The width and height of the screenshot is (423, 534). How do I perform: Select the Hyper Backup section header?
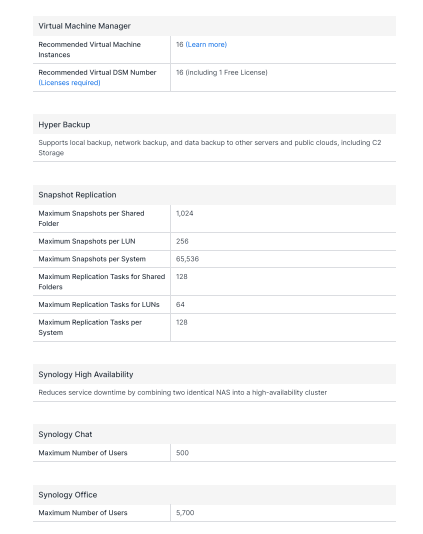[214, 124]
